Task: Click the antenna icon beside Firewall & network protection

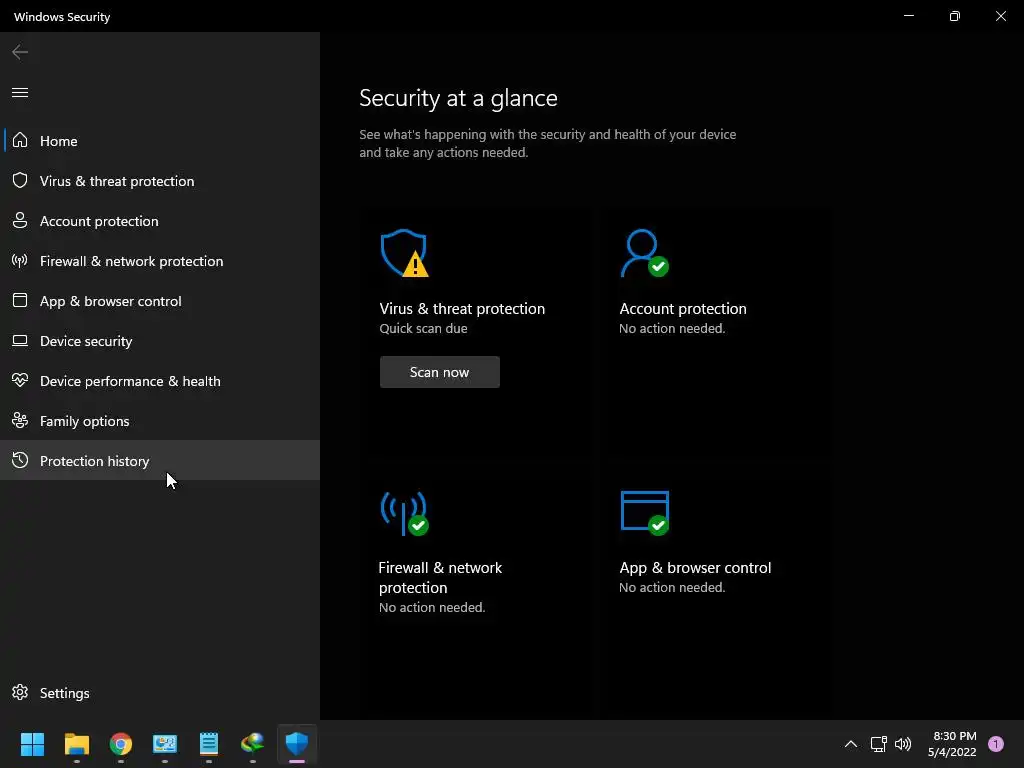Action: point(20,261)
